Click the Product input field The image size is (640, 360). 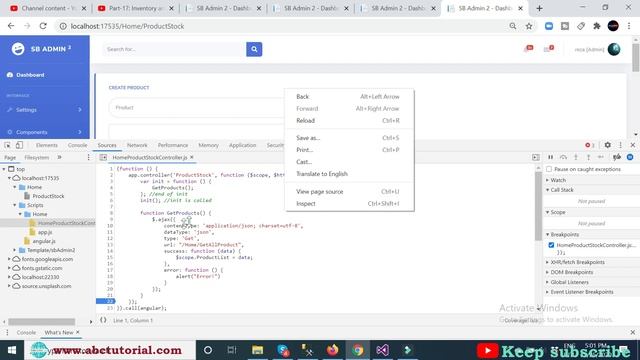coord(197,108)
